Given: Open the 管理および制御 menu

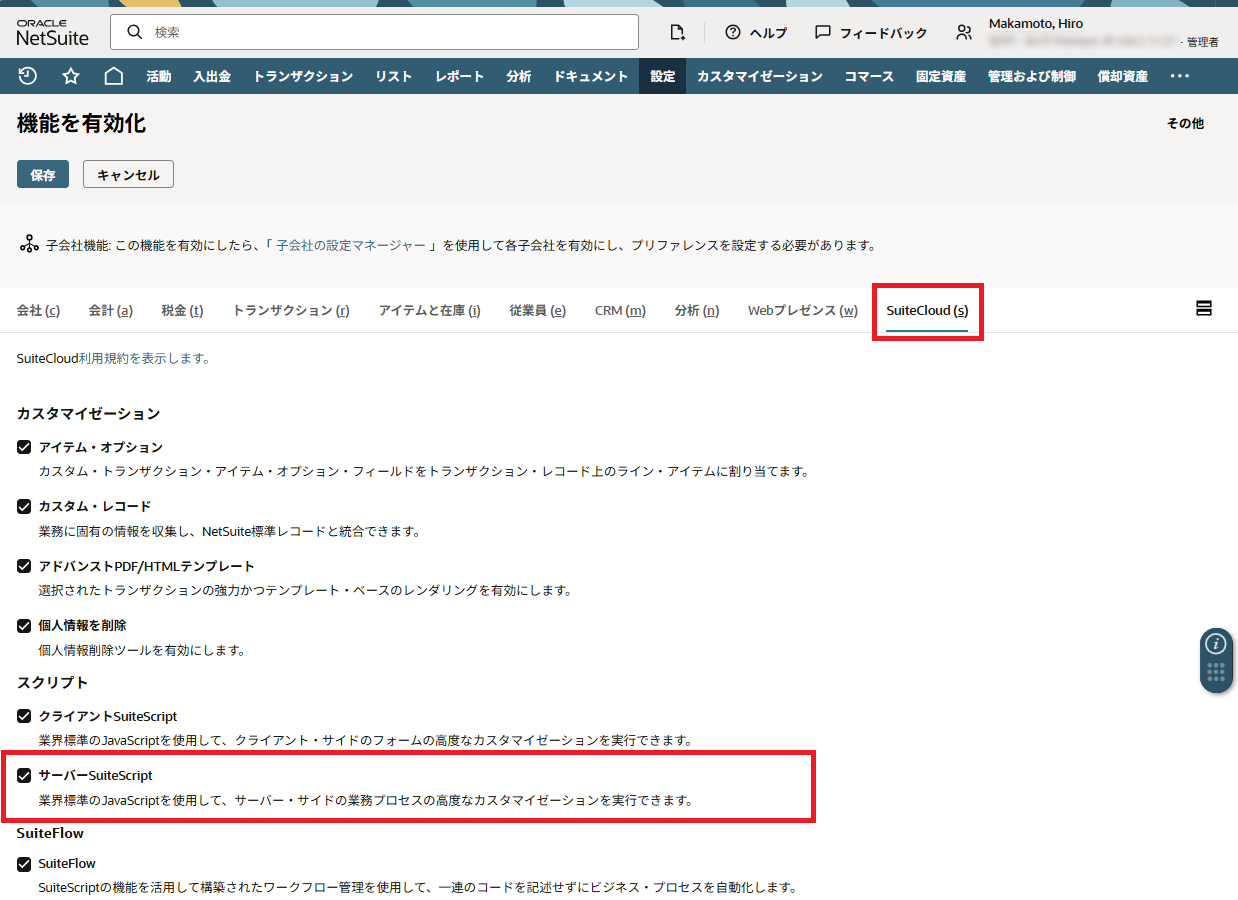Looking at the screenshot, I should coord(1032,76).
